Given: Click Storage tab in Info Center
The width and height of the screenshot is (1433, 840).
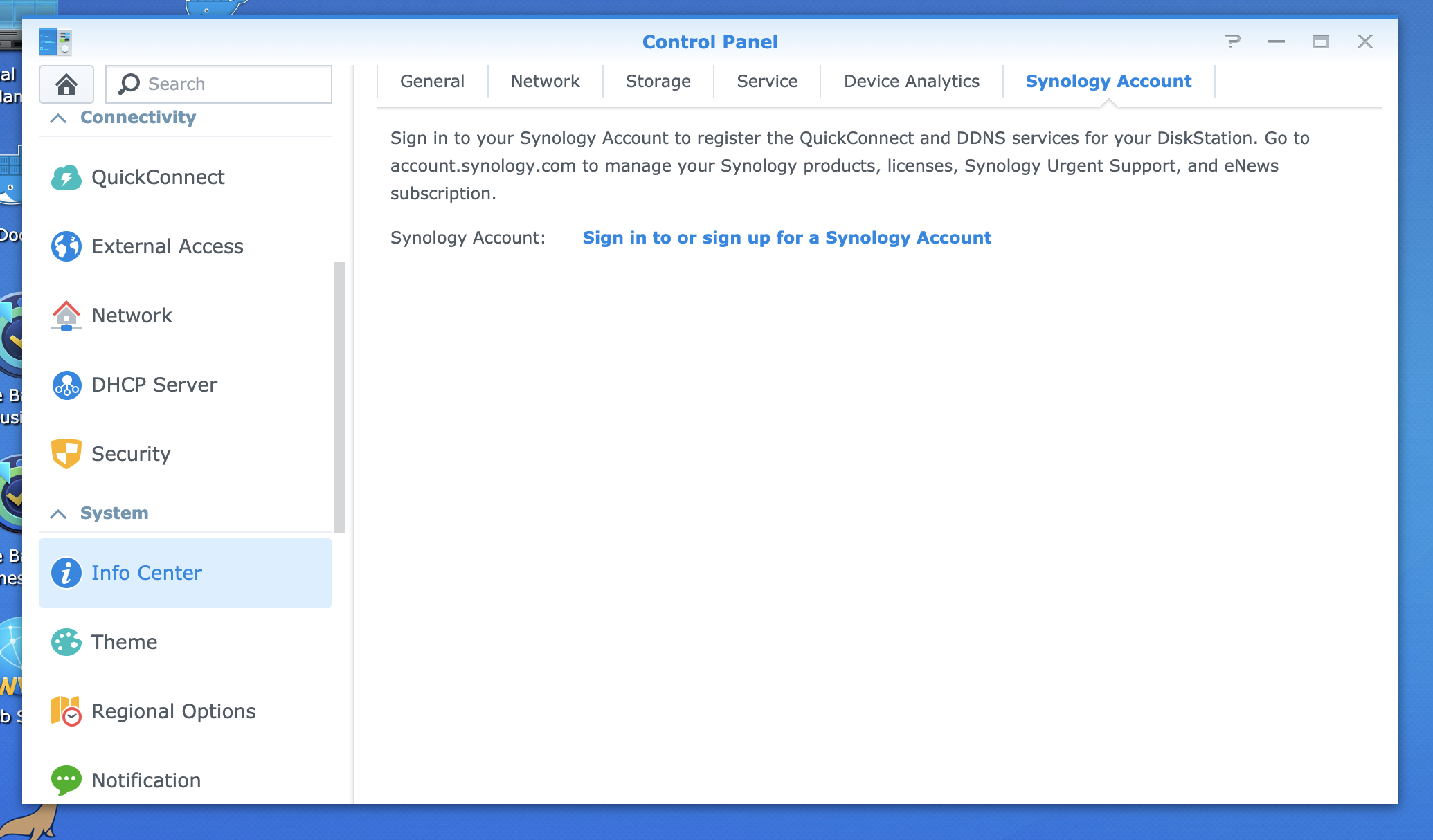Looking at the screenshot, I should click(658, 82).
